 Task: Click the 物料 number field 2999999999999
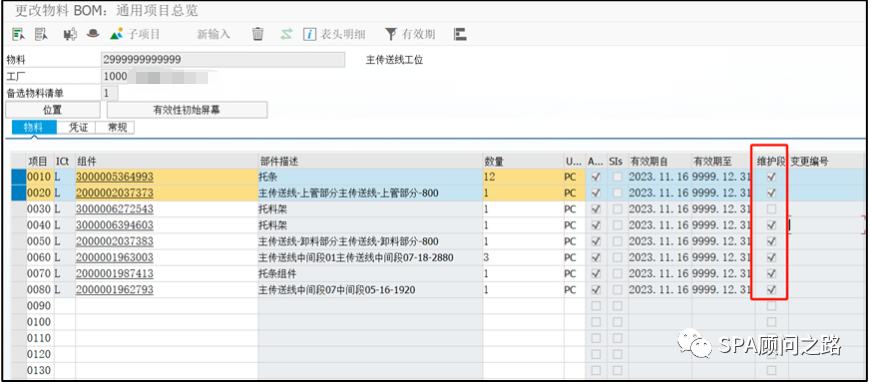[x=223, y=60]
